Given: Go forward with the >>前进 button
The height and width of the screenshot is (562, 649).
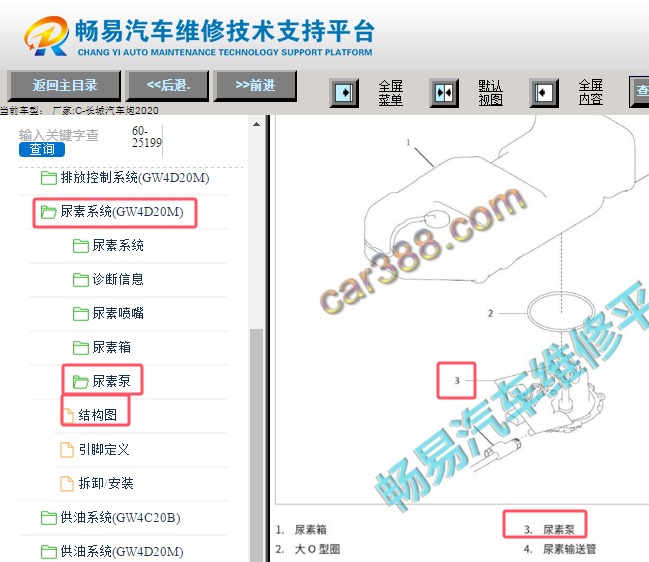Looking at the screenshot, I should (x=255, y=86).
